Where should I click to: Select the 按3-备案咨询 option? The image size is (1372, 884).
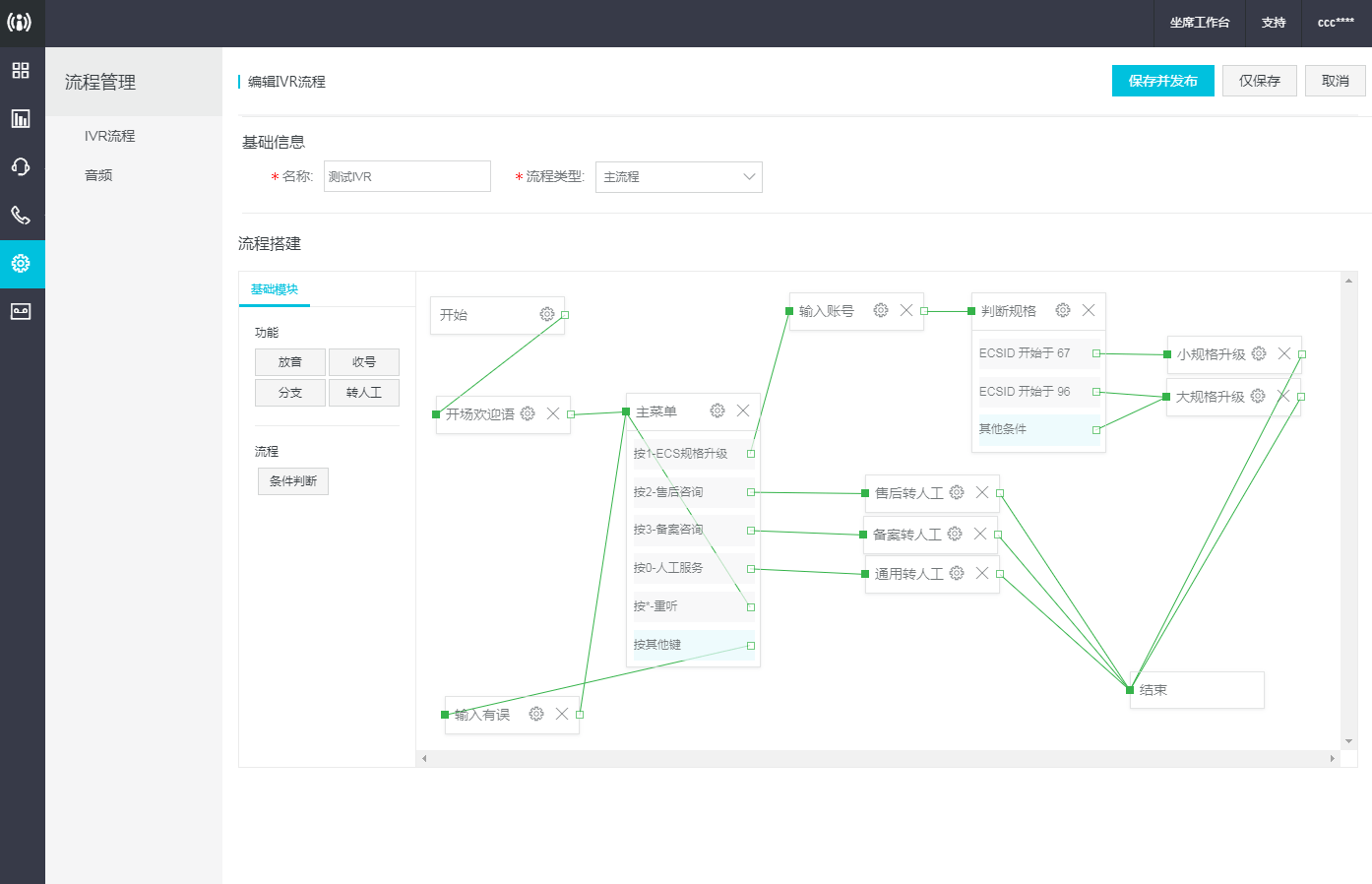[x=693, y=530]
